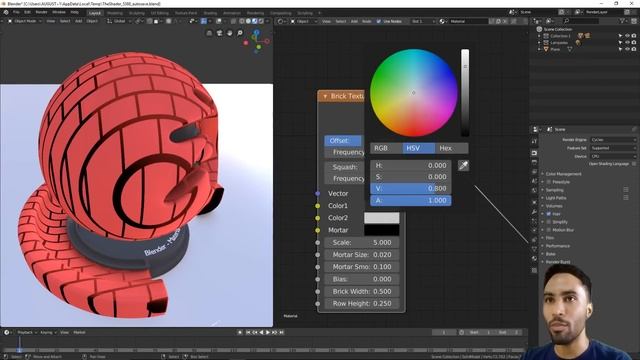This screenshot has width=640, height=360.
Task: Toggle Use Nodes checkbox
Action: 378,21
